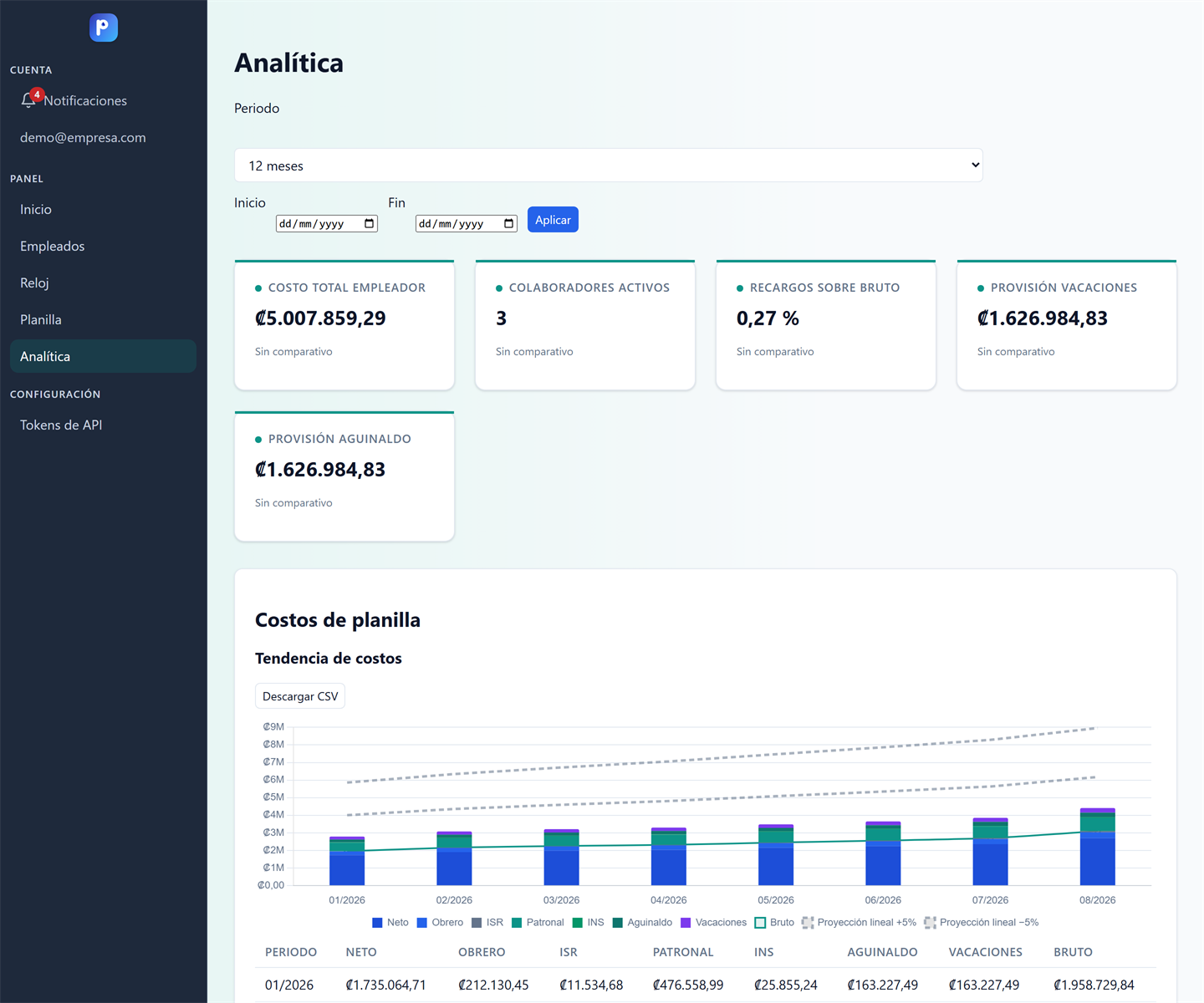Click the 08/2026 bar in chart
The height and width of the screenshot is (1003, 1204).
[1097, 847]
